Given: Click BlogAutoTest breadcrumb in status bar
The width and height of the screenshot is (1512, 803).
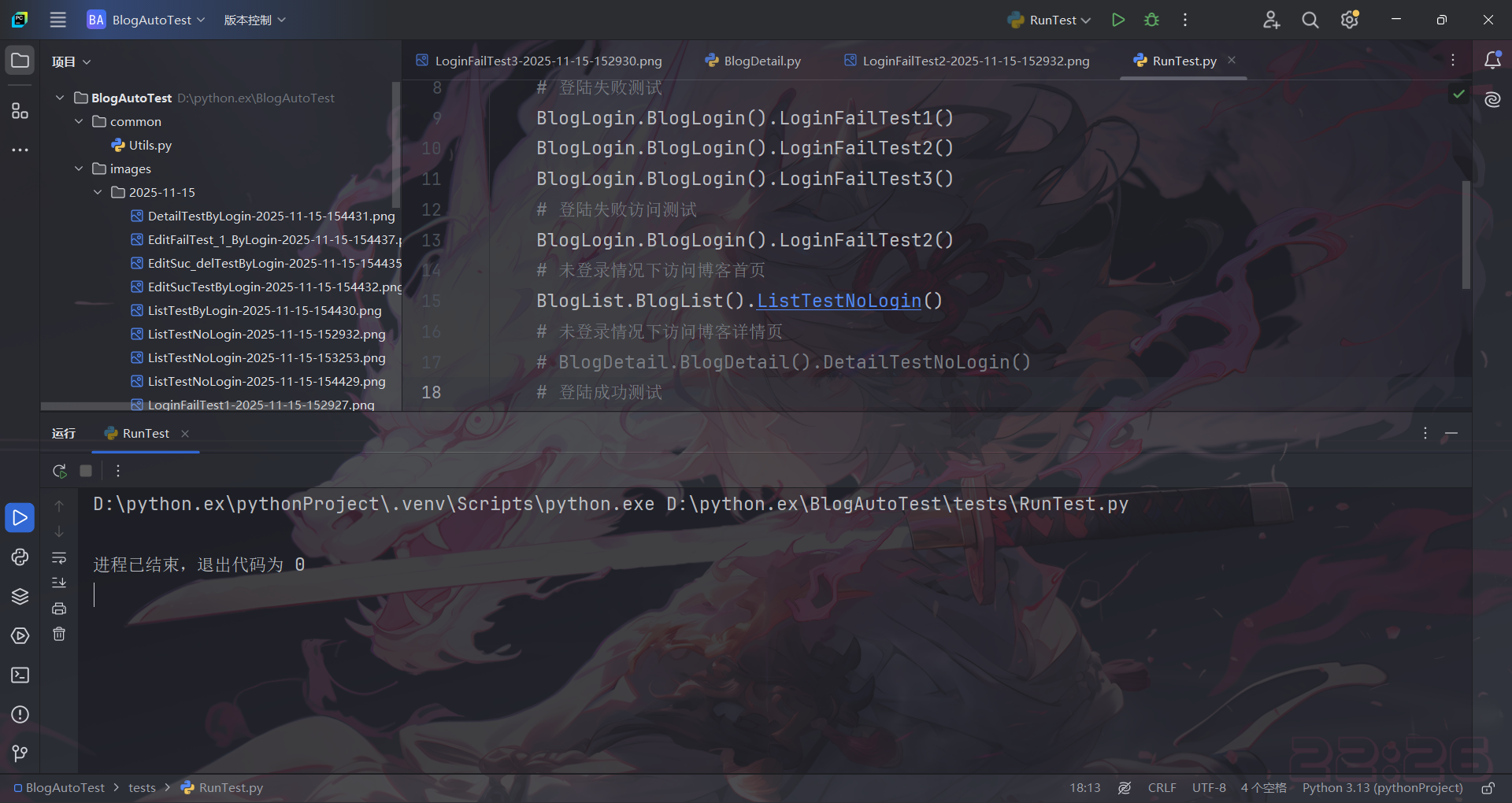Looking at the screenshot, I should pyautogui.click(x=59, y=788).
